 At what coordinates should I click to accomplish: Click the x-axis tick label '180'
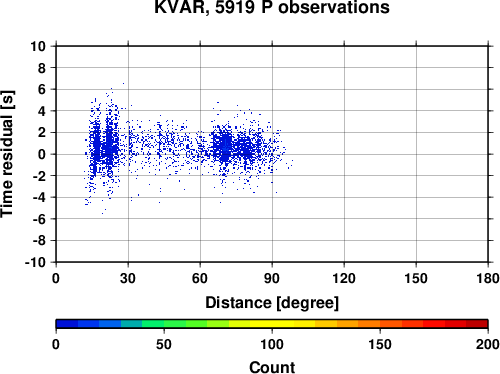tap(488, 278)
